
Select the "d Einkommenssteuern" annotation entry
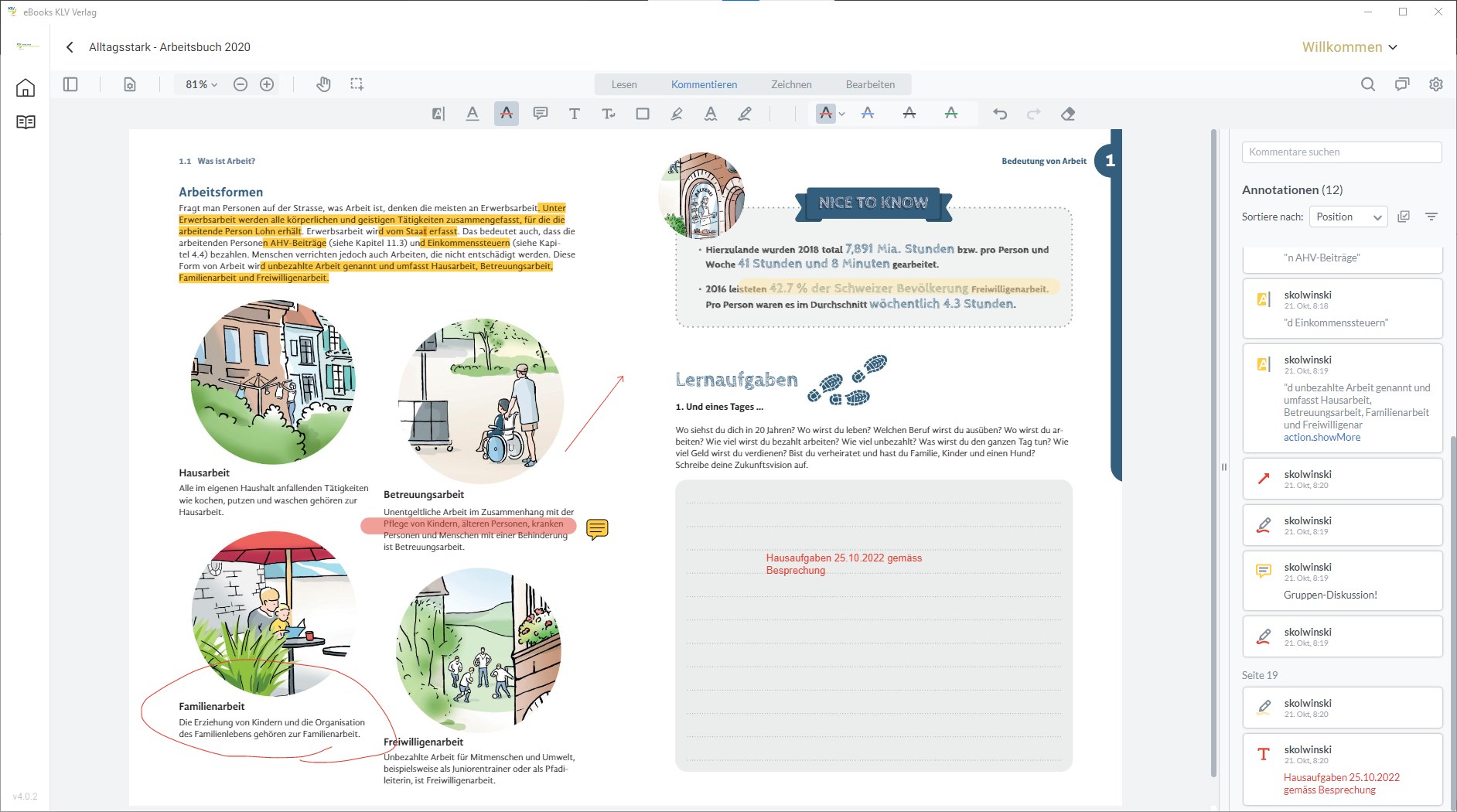pyautogui.click(x=1343, y=309)
